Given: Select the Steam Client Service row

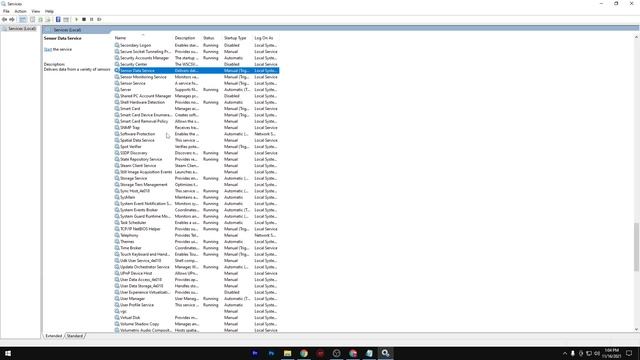Looking at the screenshot, I should pyautogui.click(x=197, y=166).
